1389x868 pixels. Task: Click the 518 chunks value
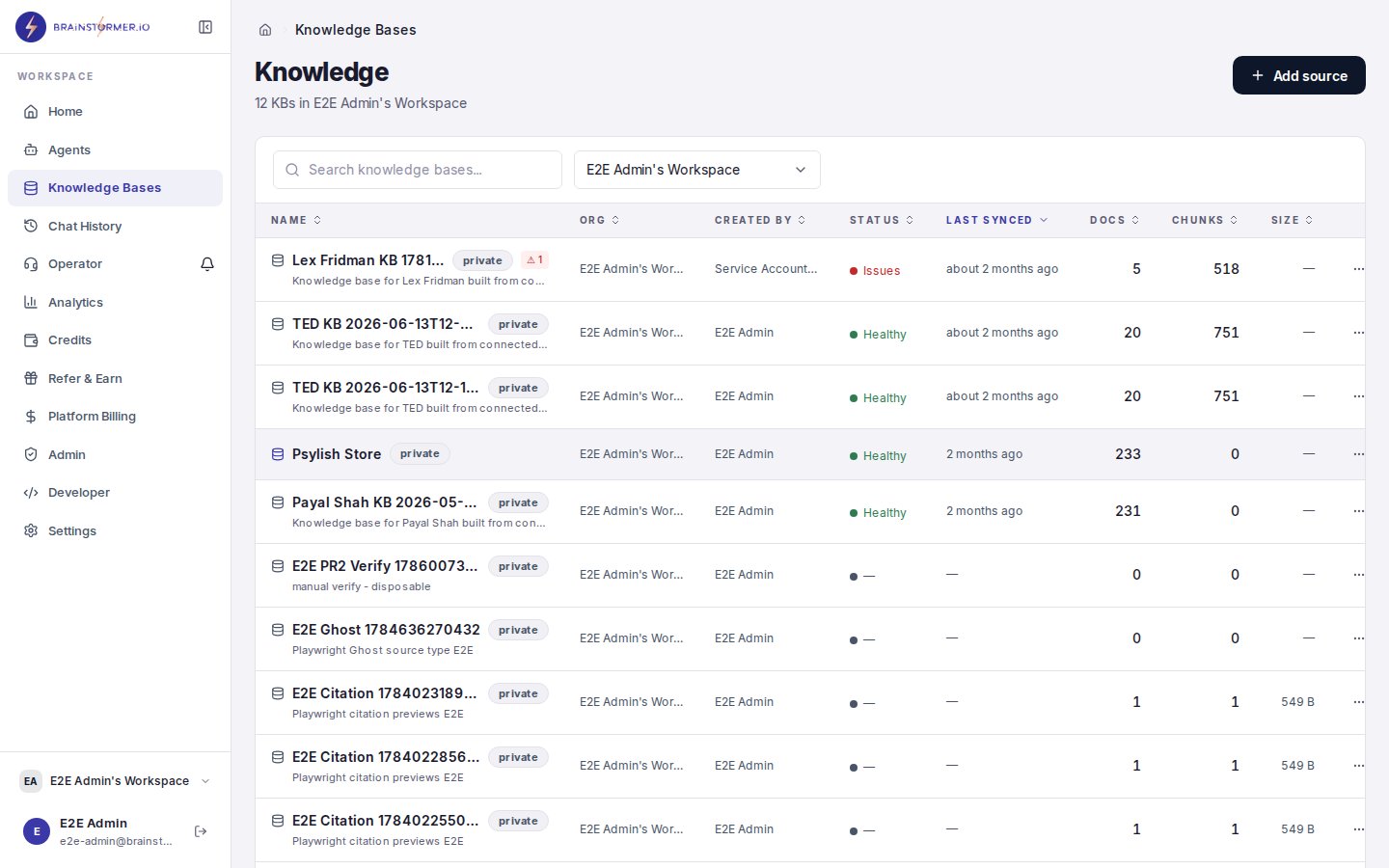(1226, 269)
